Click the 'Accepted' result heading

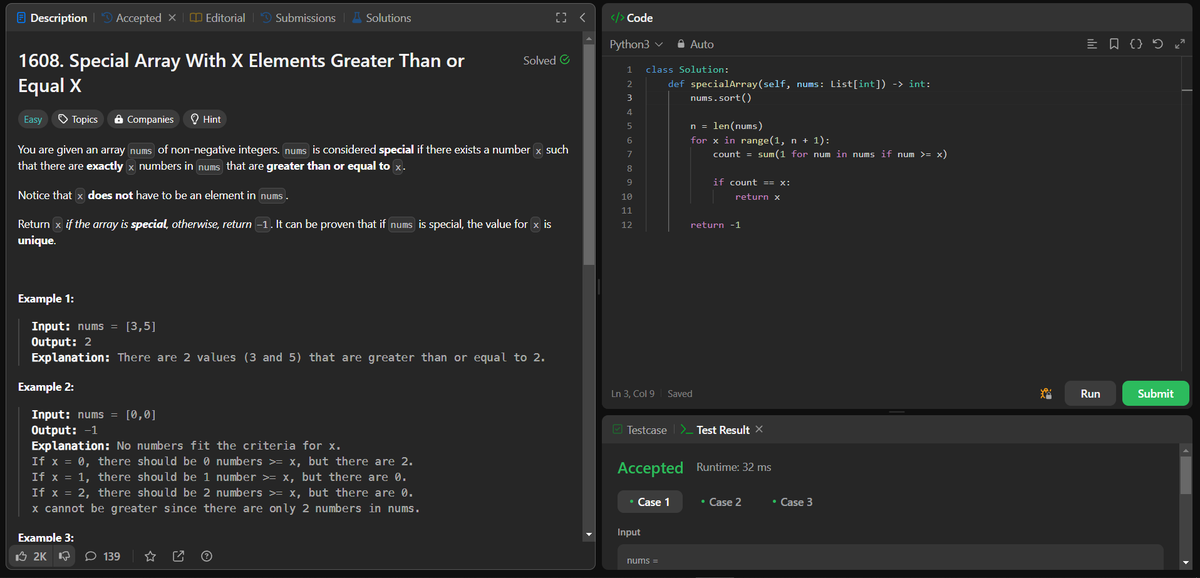[x=650, y=467]
